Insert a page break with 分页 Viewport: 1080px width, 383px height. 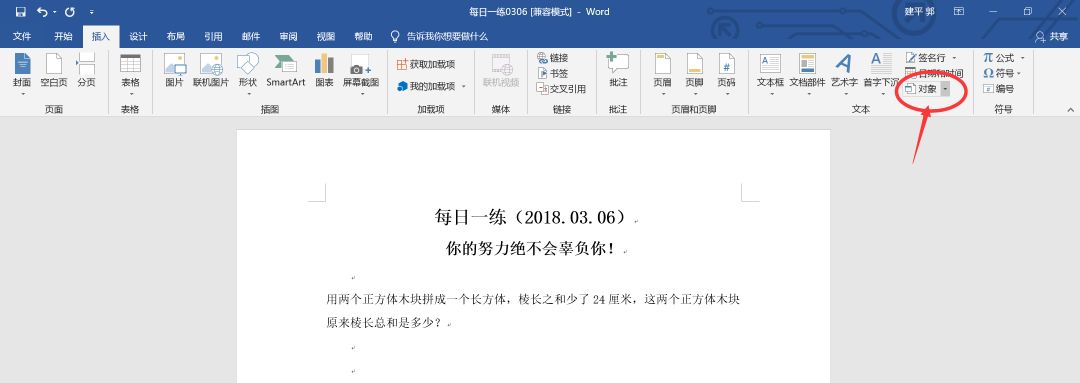tap(87, 71)
